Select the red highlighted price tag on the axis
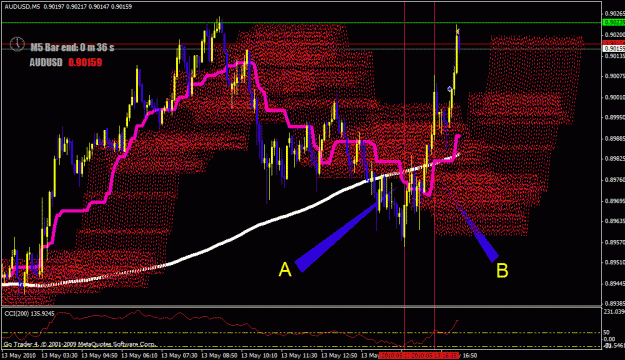625x360 pixels. click(614, 42)
